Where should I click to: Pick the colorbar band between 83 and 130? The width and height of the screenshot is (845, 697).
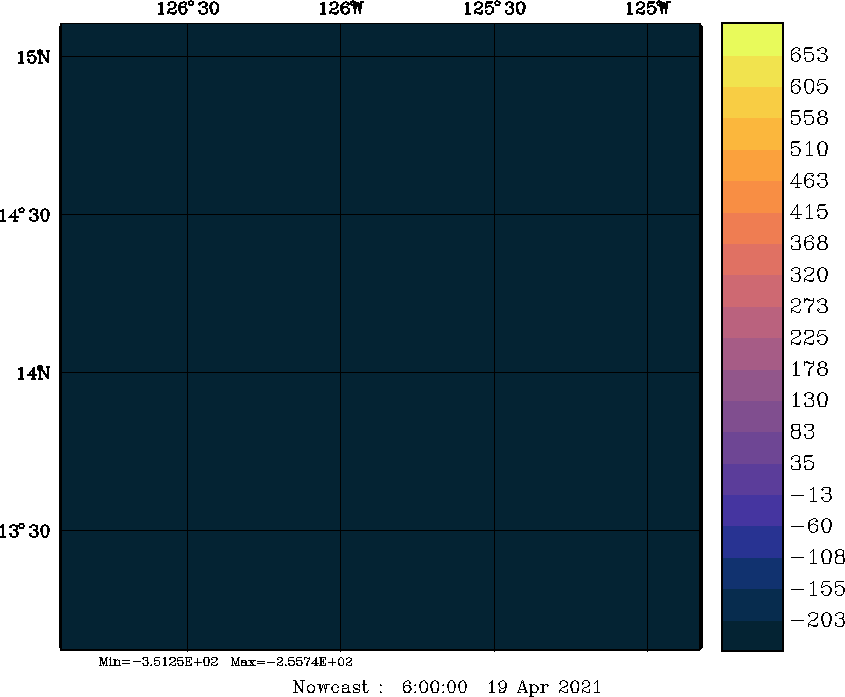(751, 416)
